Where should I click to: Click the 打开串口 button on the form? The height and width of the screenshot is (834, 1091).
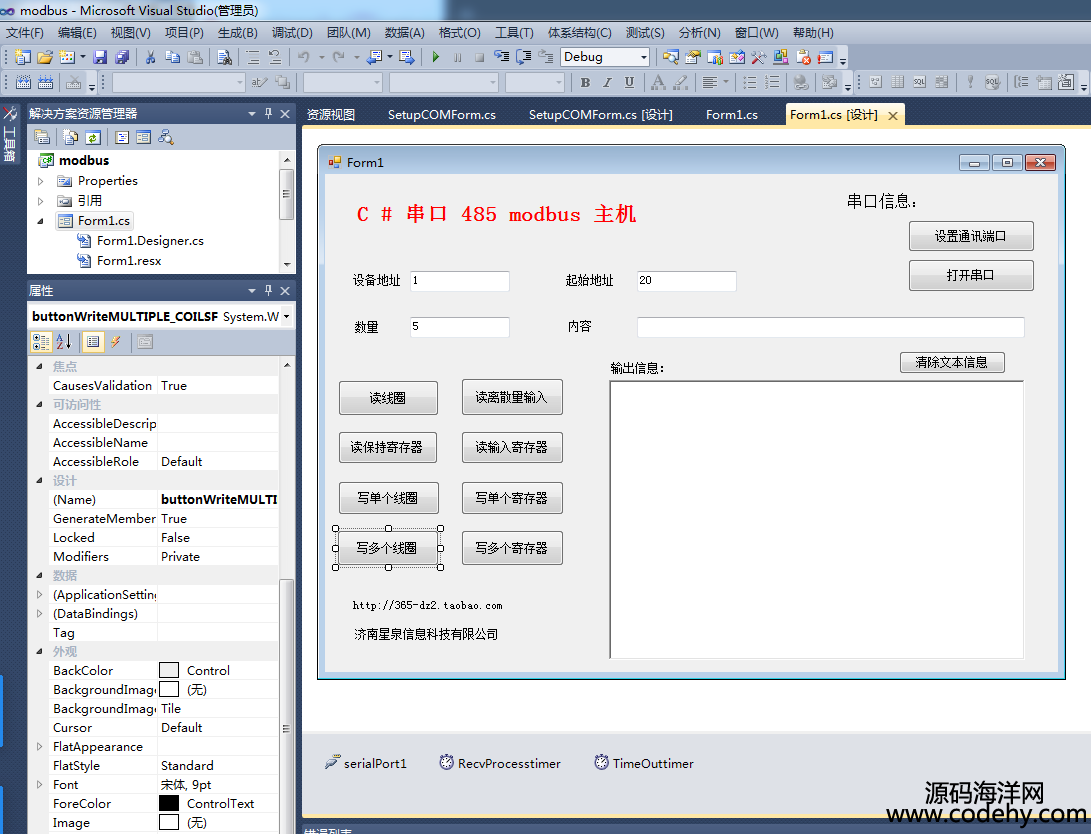click(970, 275)
